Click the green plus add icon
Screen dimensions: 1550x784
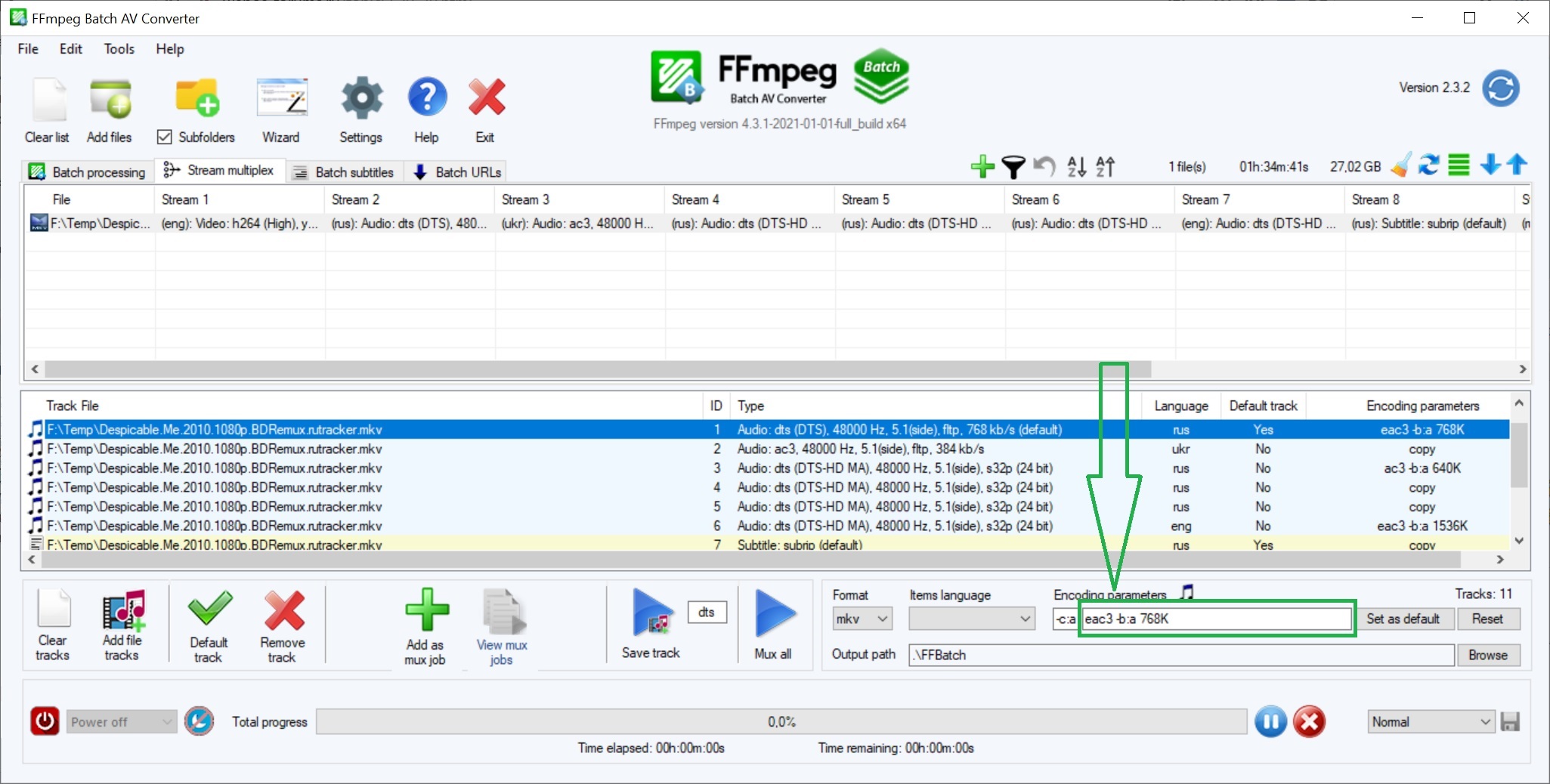(x=982, y=166)
